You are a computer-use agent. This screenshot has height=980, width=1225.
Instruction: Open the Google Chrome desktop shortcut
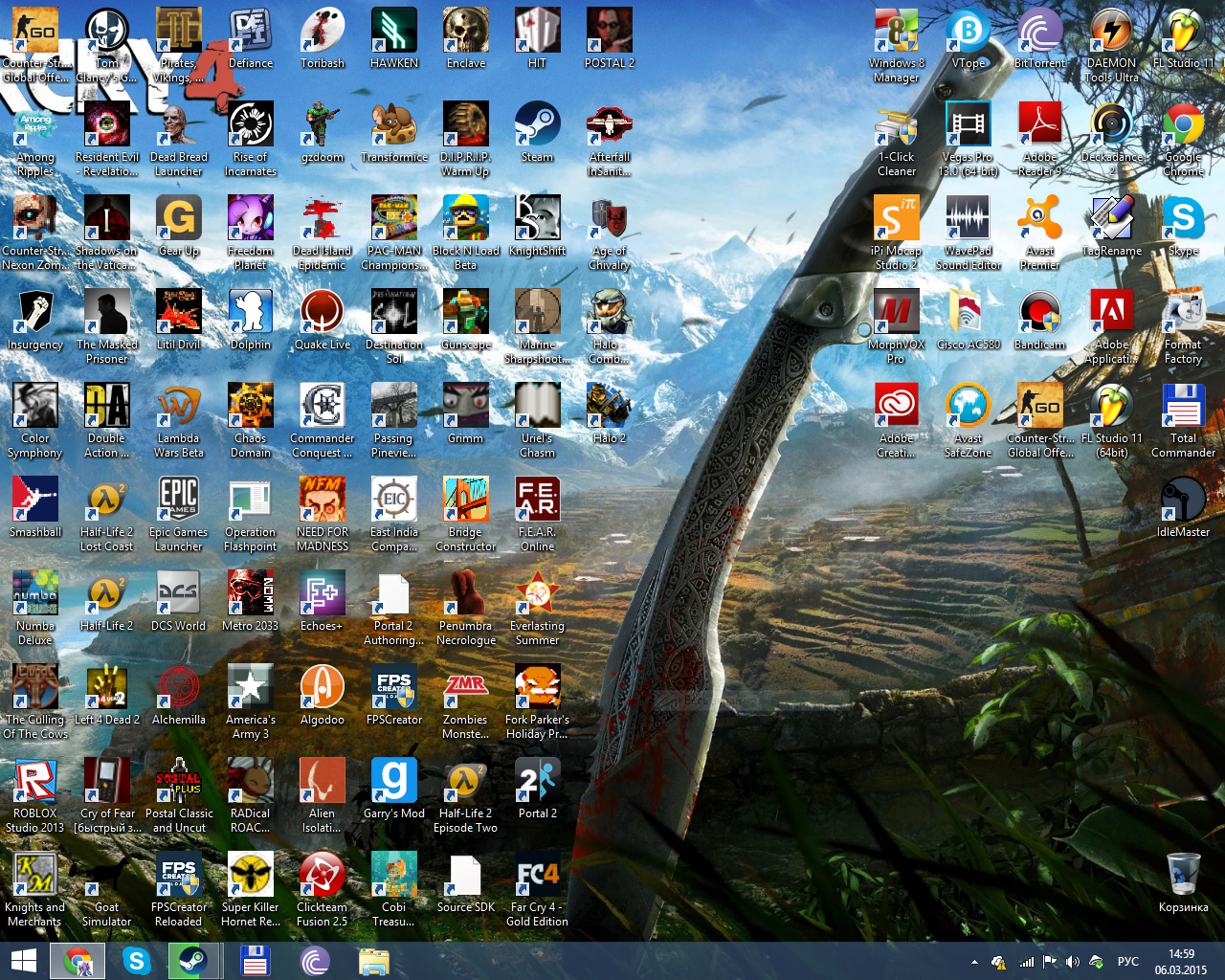1184,140
